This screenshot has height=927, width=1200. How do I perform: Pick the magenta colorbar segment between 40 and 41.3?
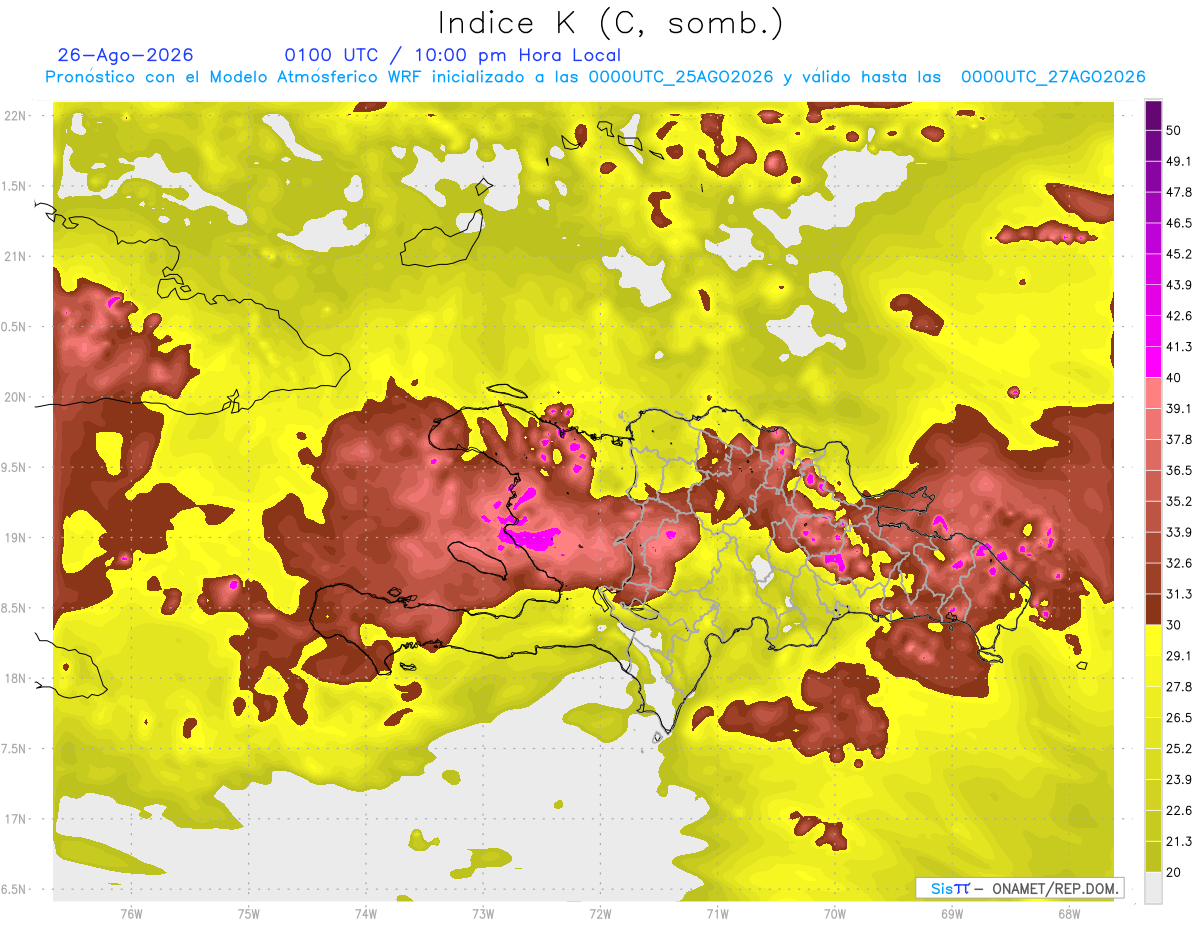pyautogui.click(x=1153, y=362)
